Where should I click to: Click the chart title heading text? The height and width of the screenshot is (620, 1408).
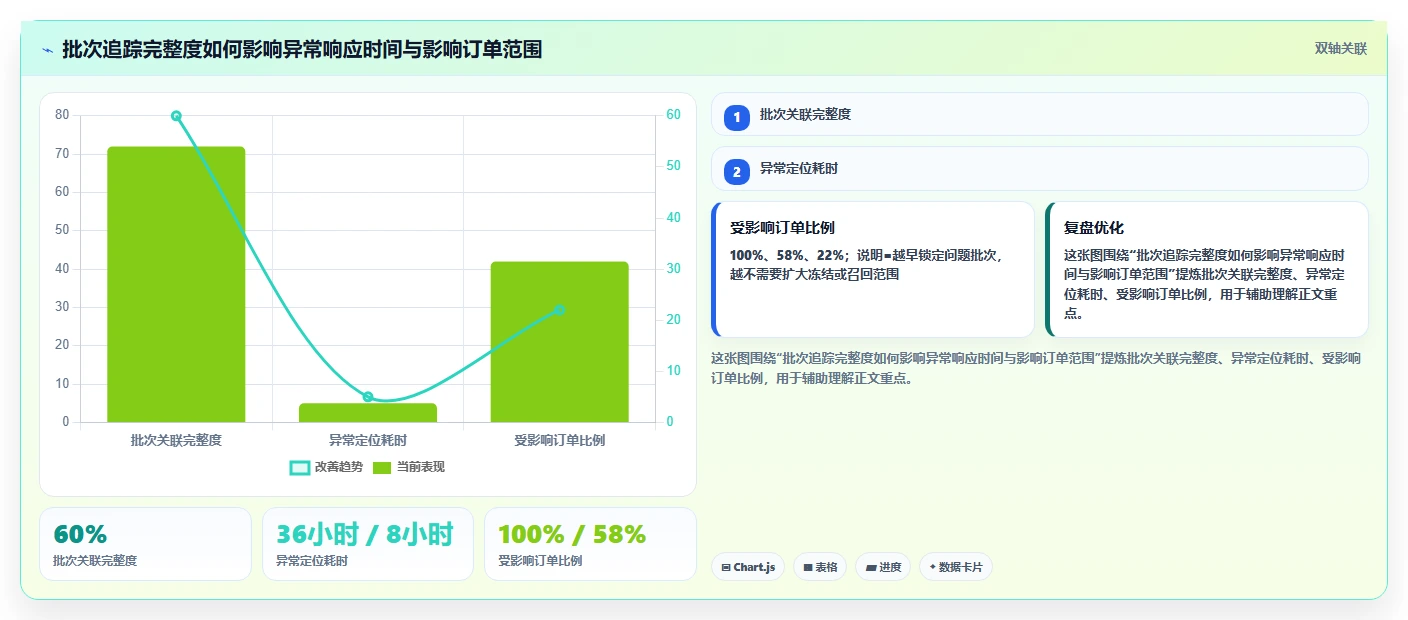pos(302,49)
